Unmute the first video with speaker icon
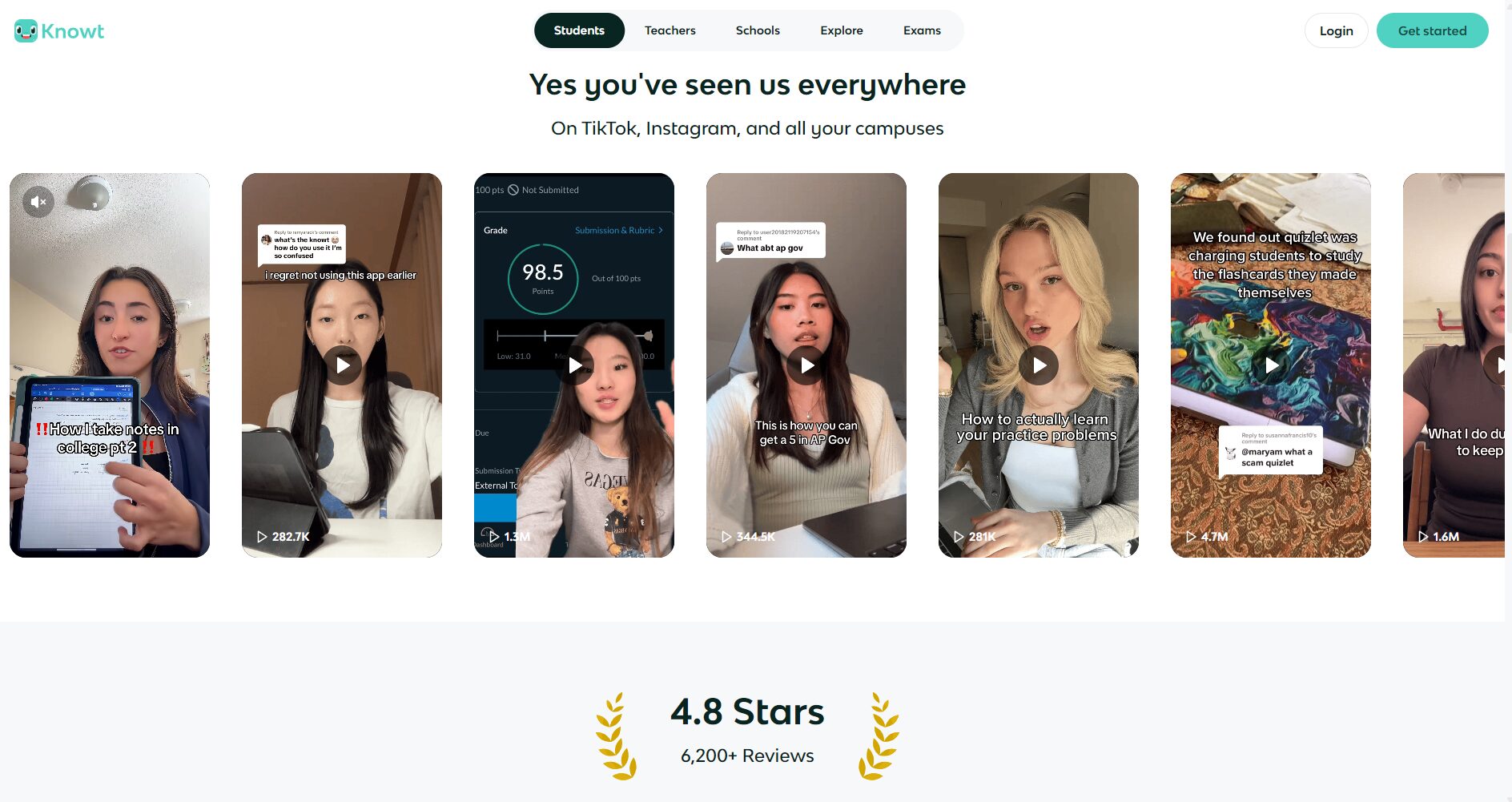This screenshot has height=802, width=1512. click(38, 202)
